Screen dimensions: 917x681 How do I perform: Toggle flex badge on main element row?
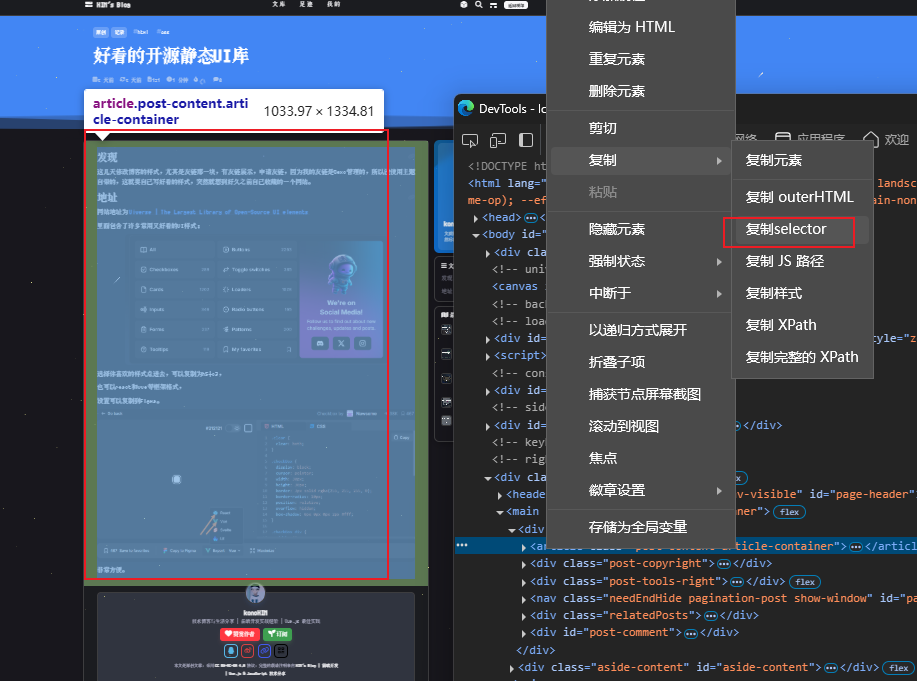point(789,512)
